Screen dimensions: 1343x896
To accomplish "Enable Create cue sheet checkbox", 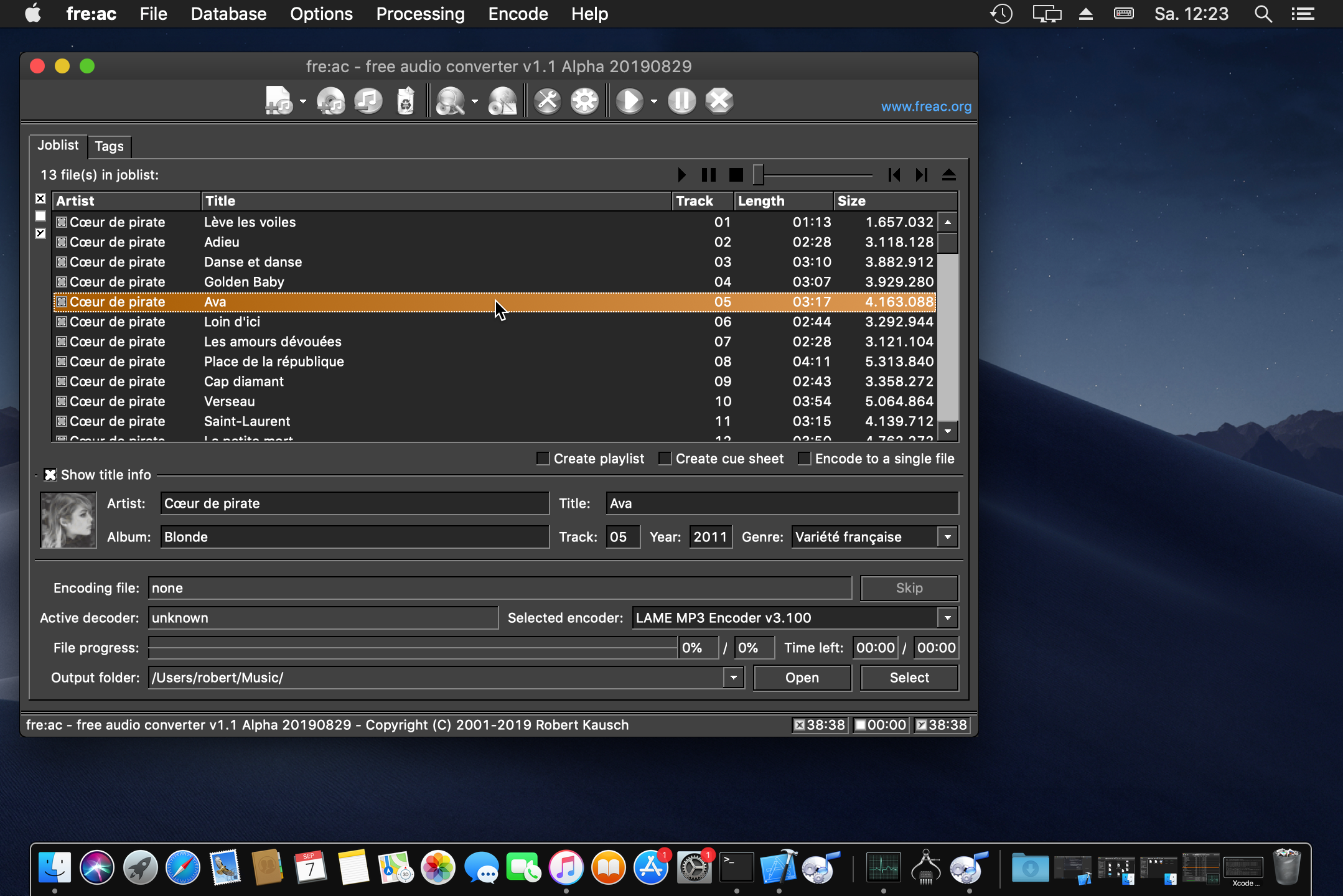I will click(x=665, y=459).
